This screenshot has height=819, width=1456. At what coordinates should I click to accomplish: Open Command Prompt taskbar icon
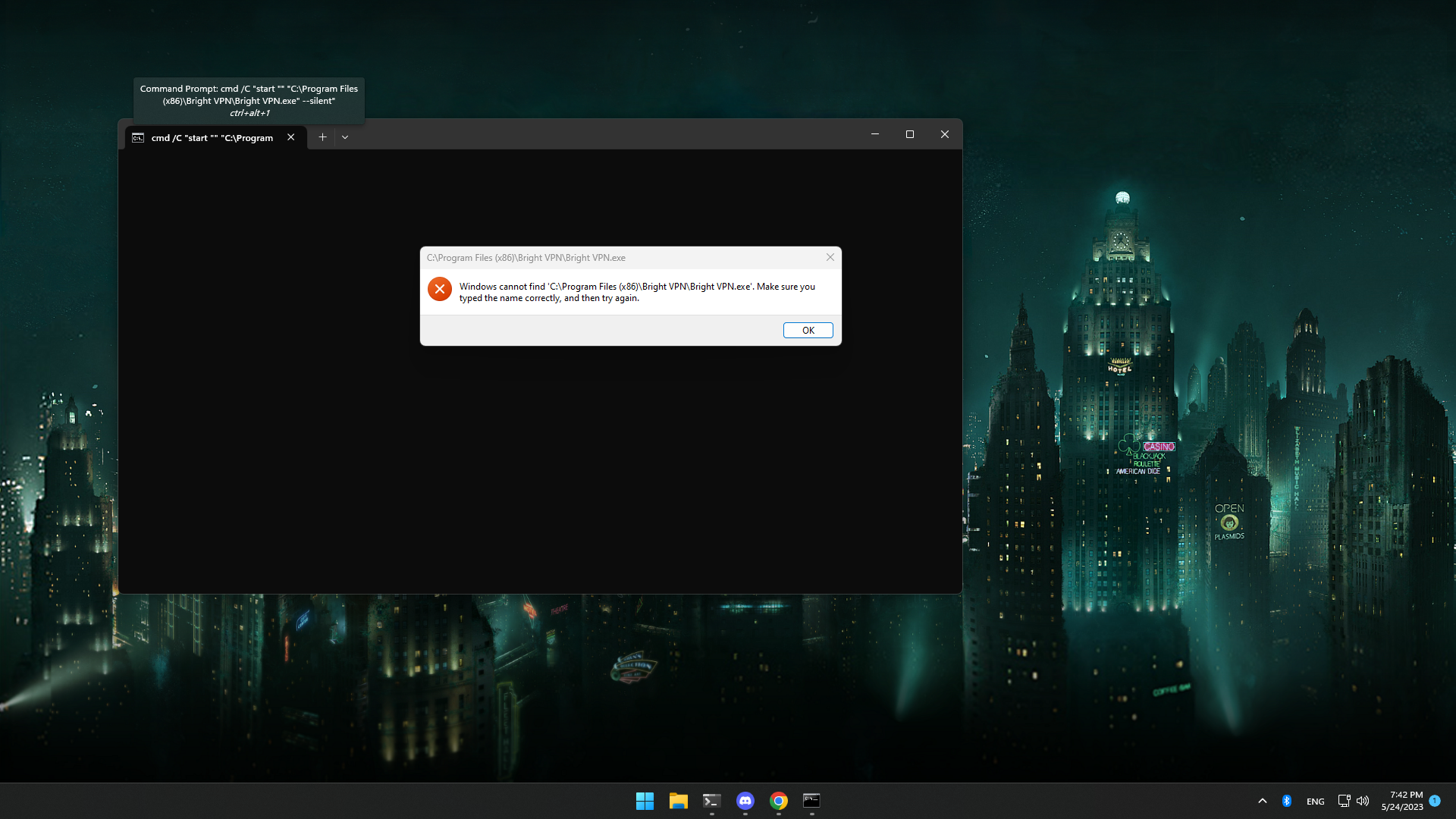(x=811, y=801)
